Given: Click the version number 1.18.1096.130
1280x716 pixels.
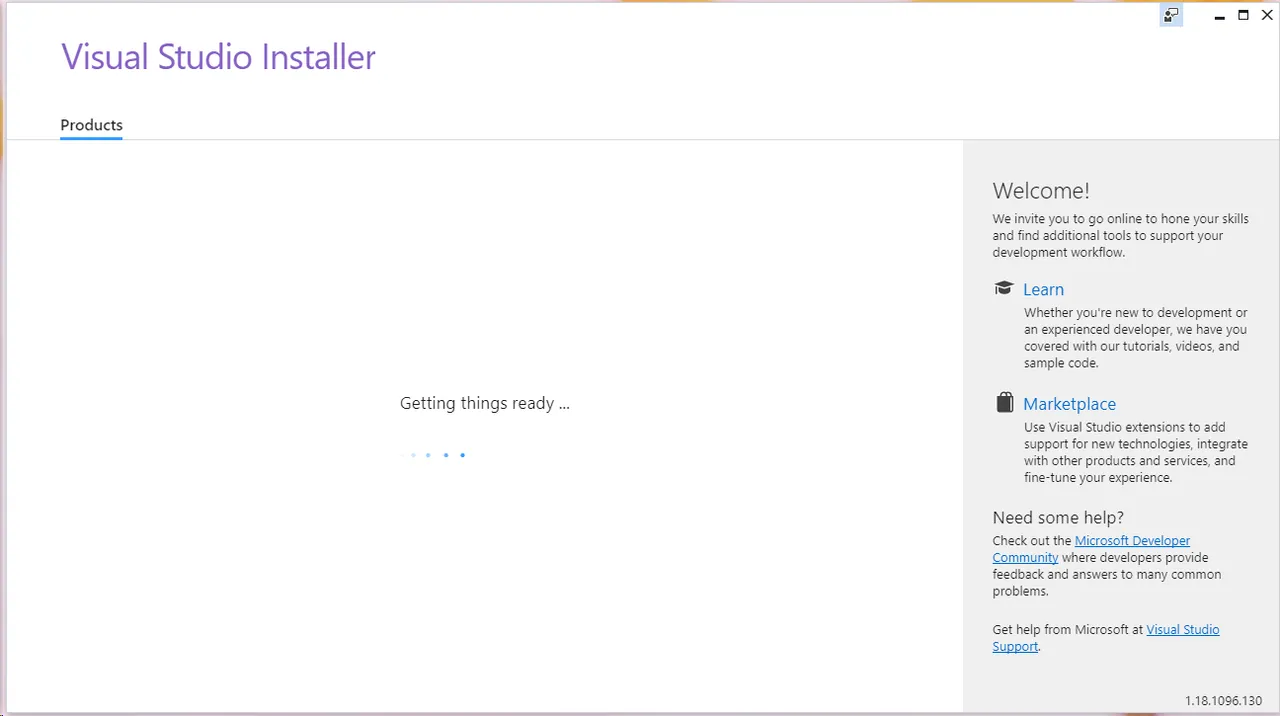Looking at the screenshot, I should point(1223,701).
